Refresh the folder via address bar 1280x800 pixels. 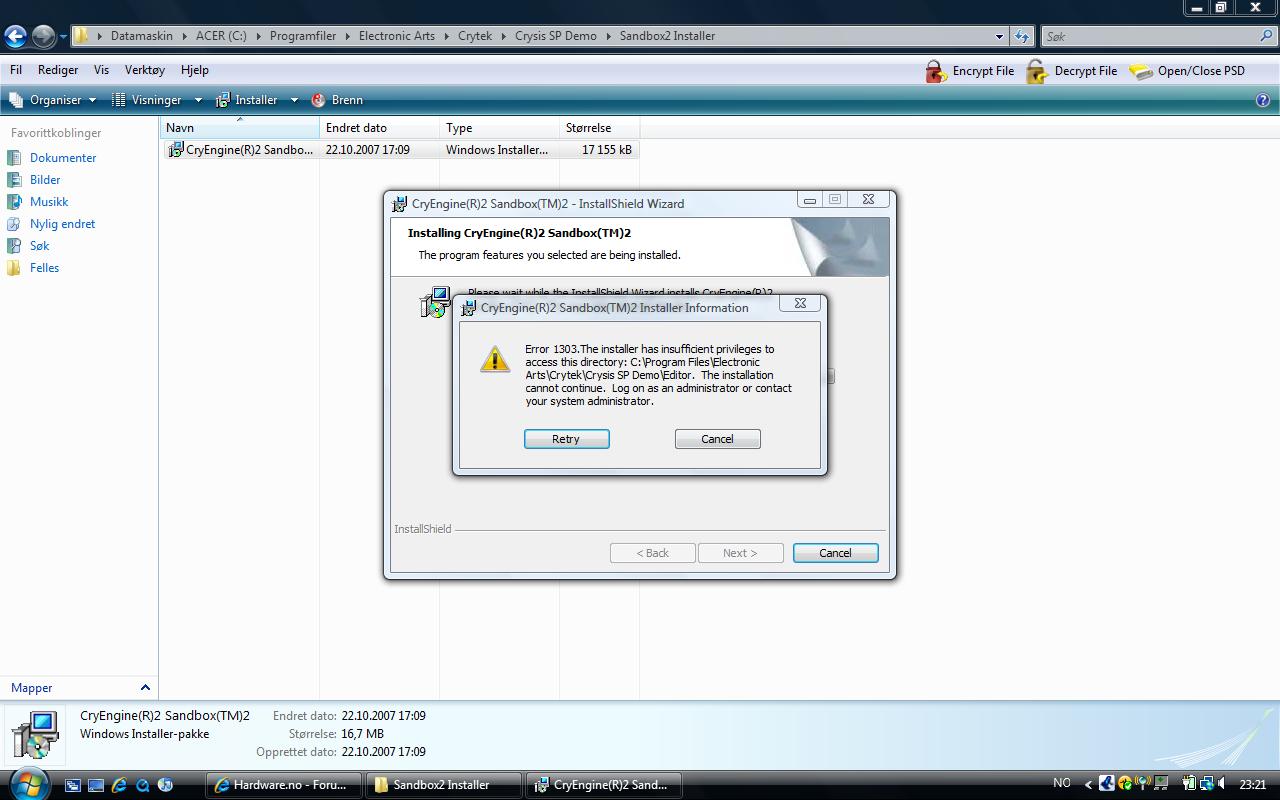[x=1021, y=36]
